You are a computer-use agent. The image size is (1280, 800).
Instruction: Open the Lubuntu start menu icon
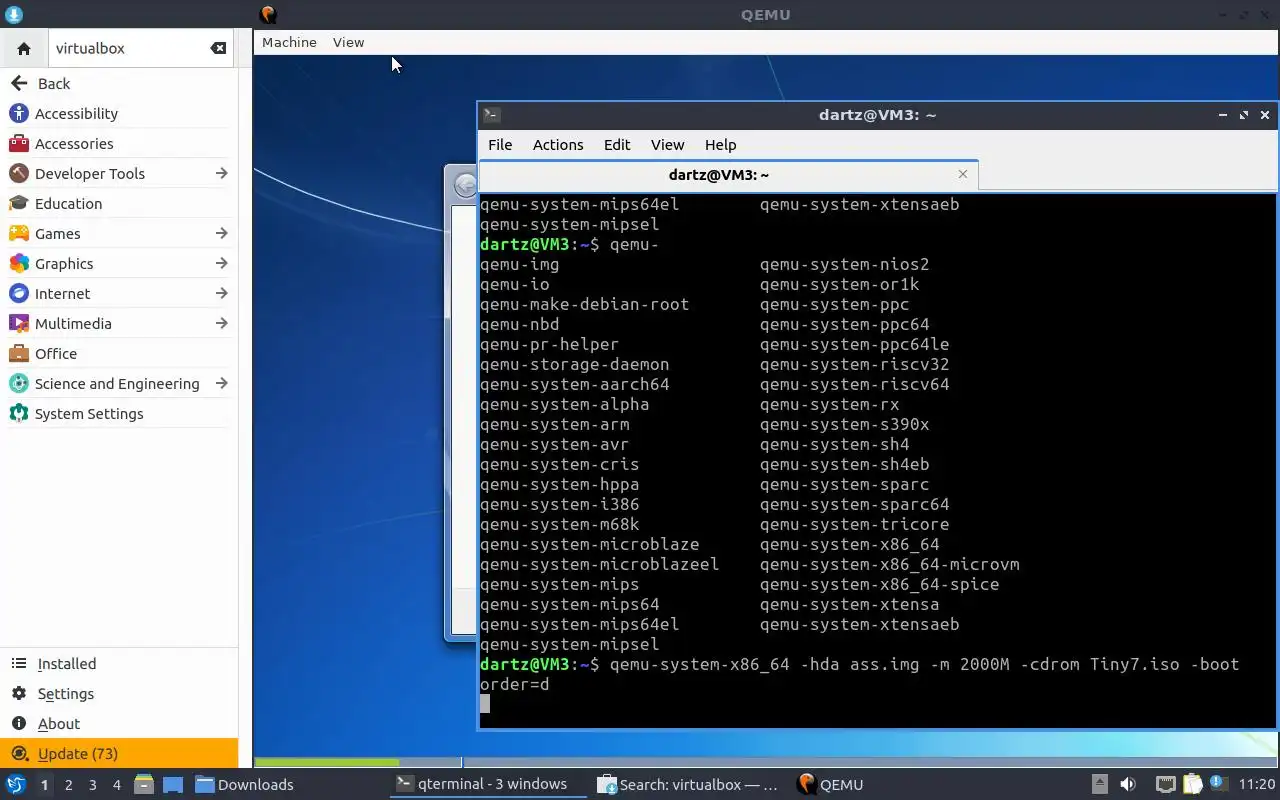[x=16, y=784]
